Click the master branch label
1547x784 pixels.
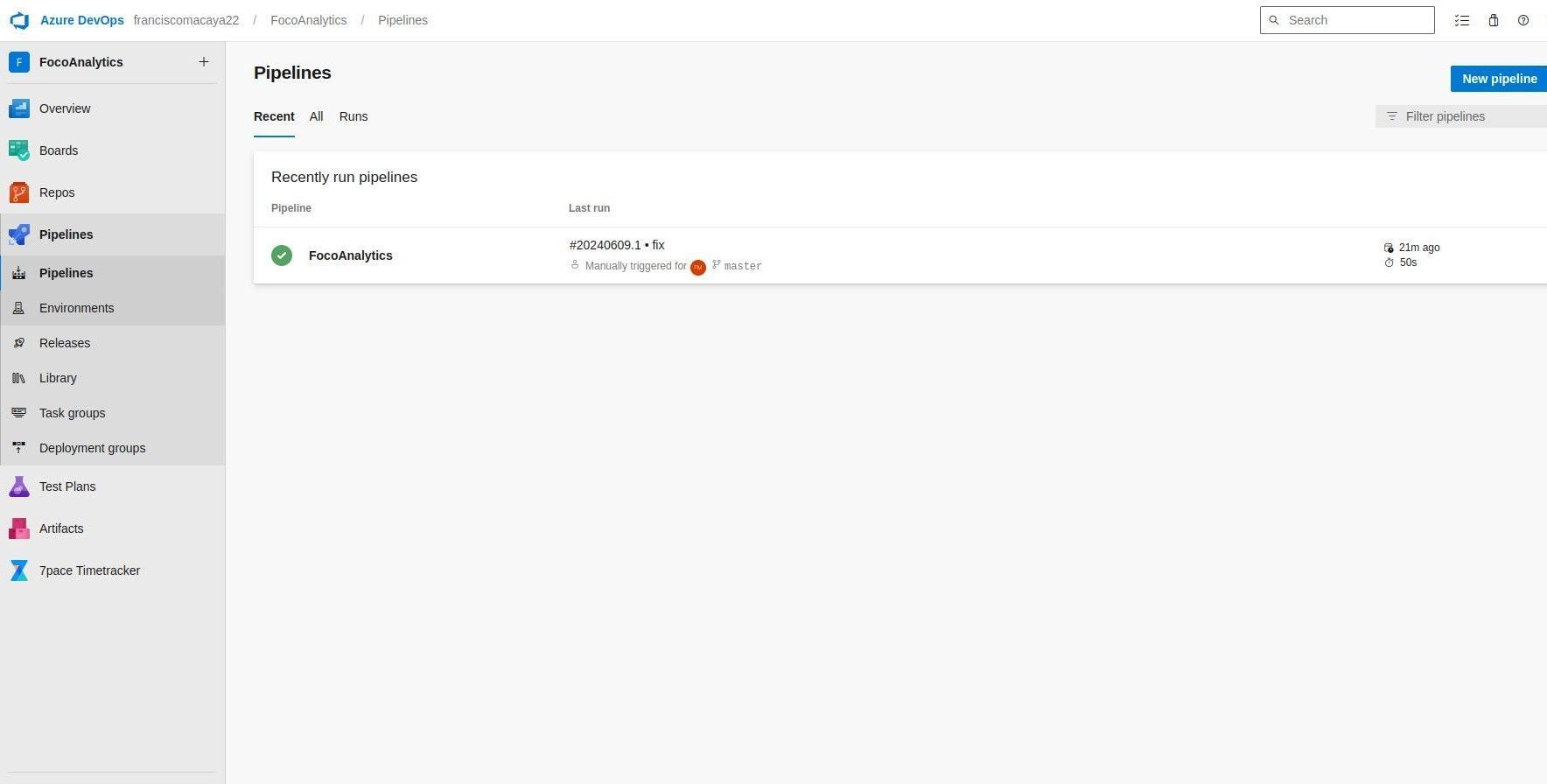[x=743, y=266]
